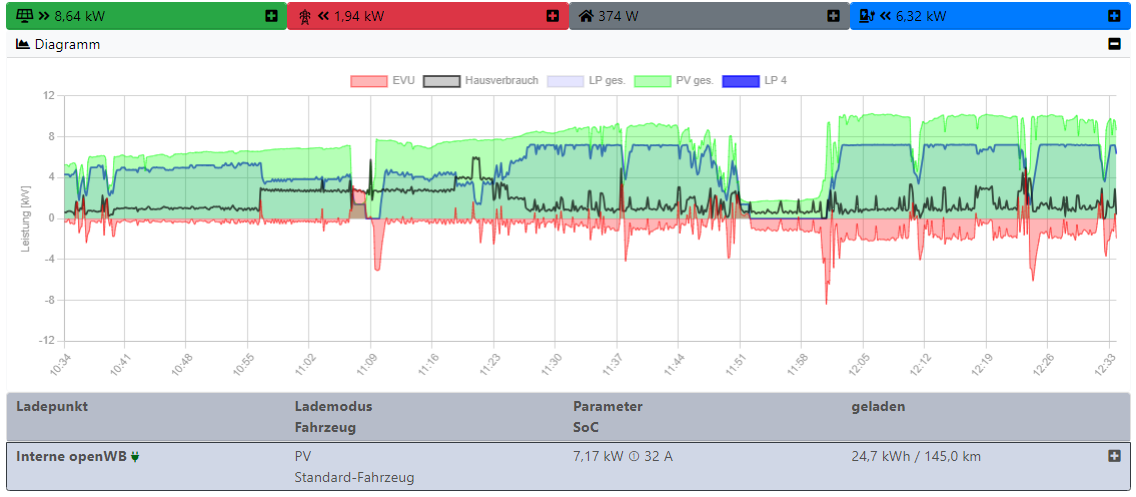
Task: Expand the grey house consumption card
Action: 833,16
